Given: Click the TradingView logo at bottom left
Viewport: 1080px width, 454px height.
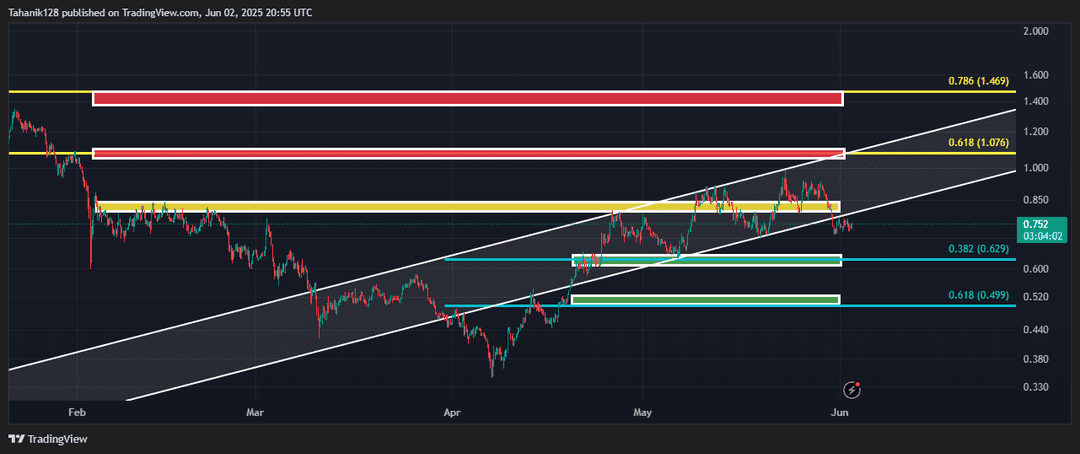Looking at the screenshot, I should (x=48, y=439).
